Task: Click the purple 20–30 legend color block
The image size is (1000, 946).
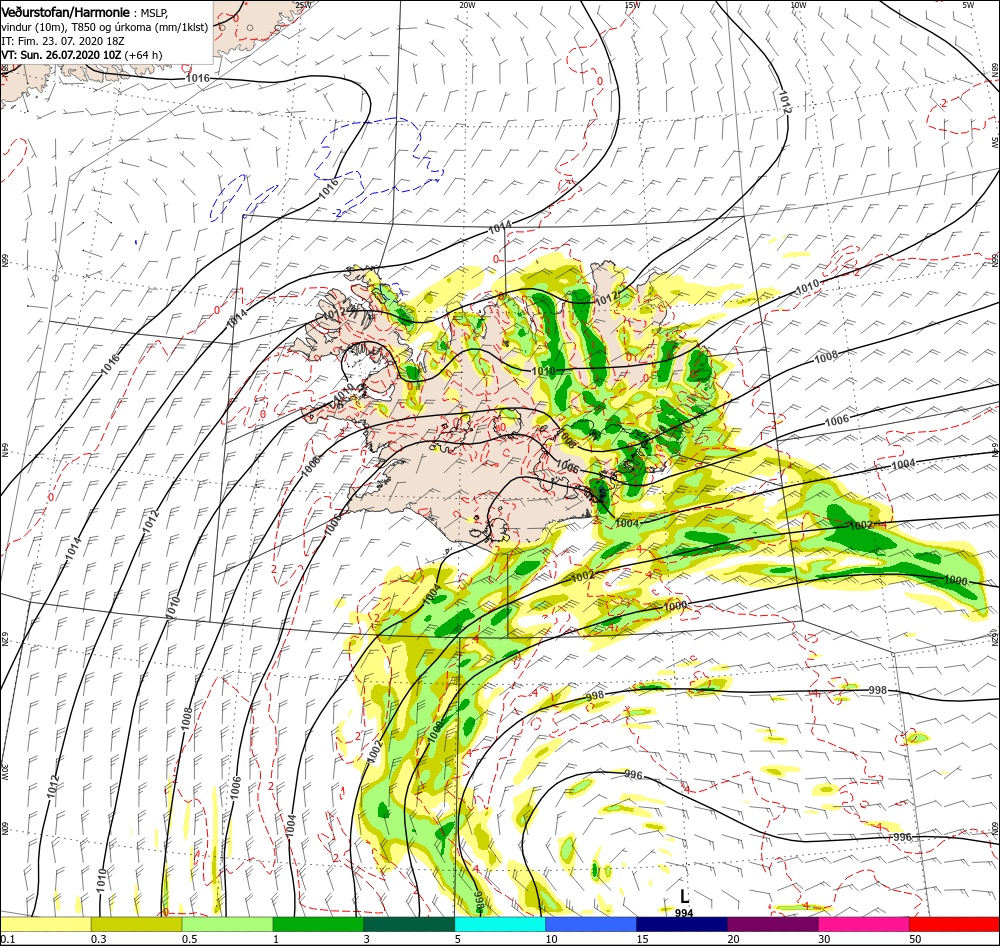Action: coord(772,924)
